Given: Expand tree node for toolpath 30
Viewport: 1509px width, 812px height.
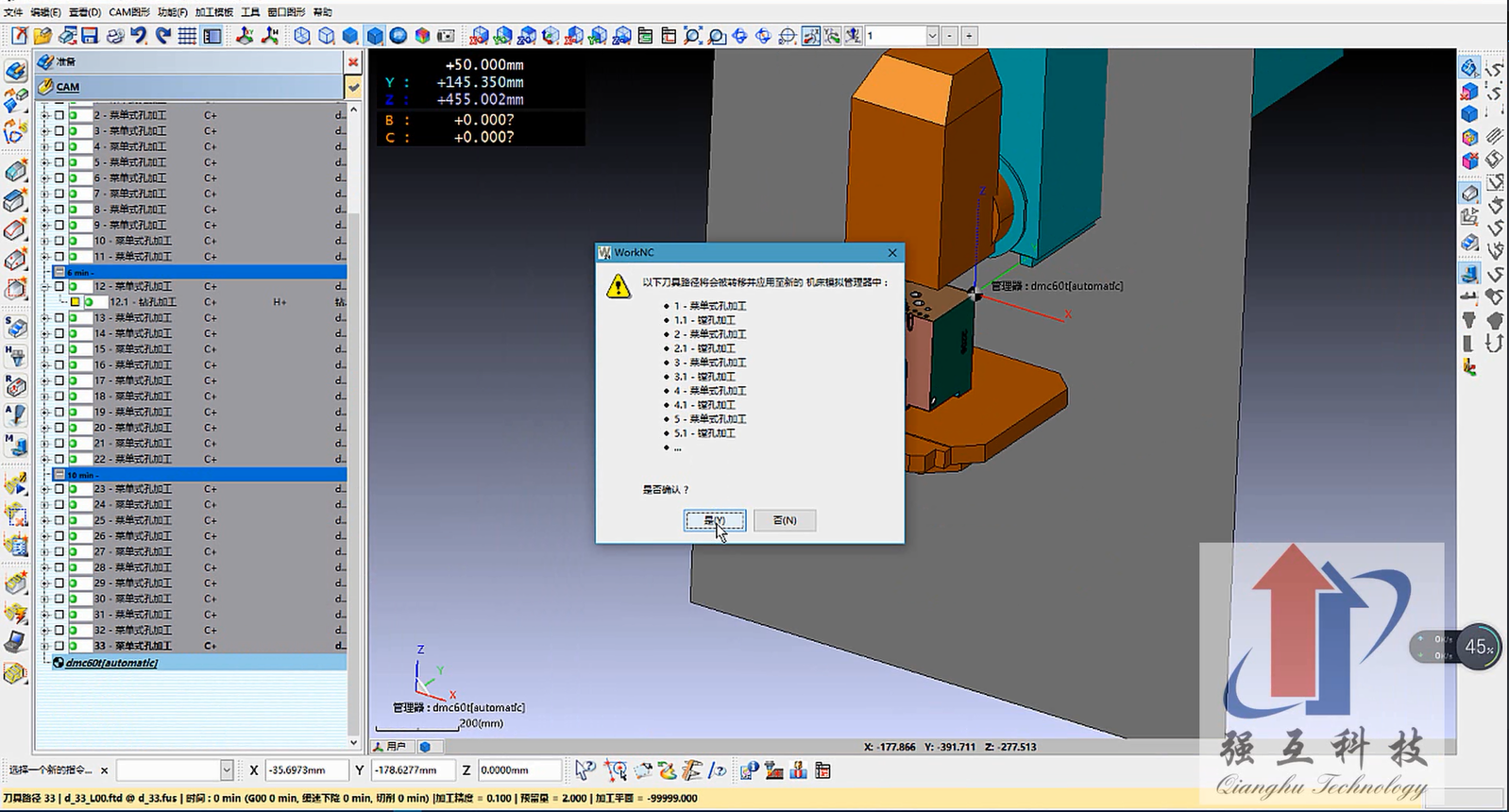Looking at the screenshot, I should (x=45, y=599).
